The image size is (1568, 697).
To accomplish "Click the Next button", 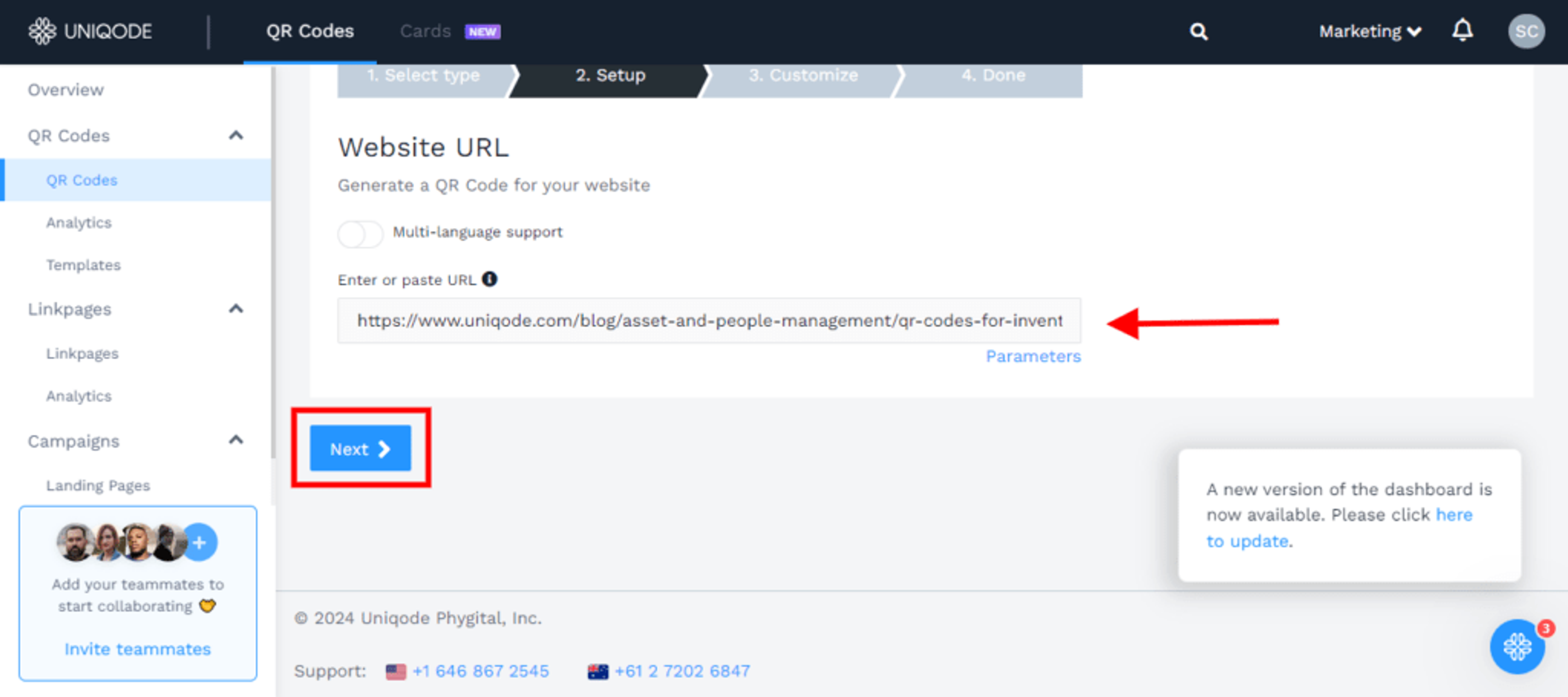I will tap(360, 449).
